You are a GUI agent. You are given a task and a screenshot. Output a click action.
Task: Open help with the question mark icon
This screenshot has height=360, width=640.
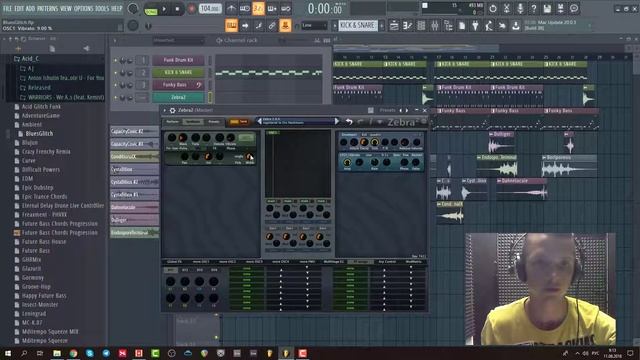[x=533, y=9]
